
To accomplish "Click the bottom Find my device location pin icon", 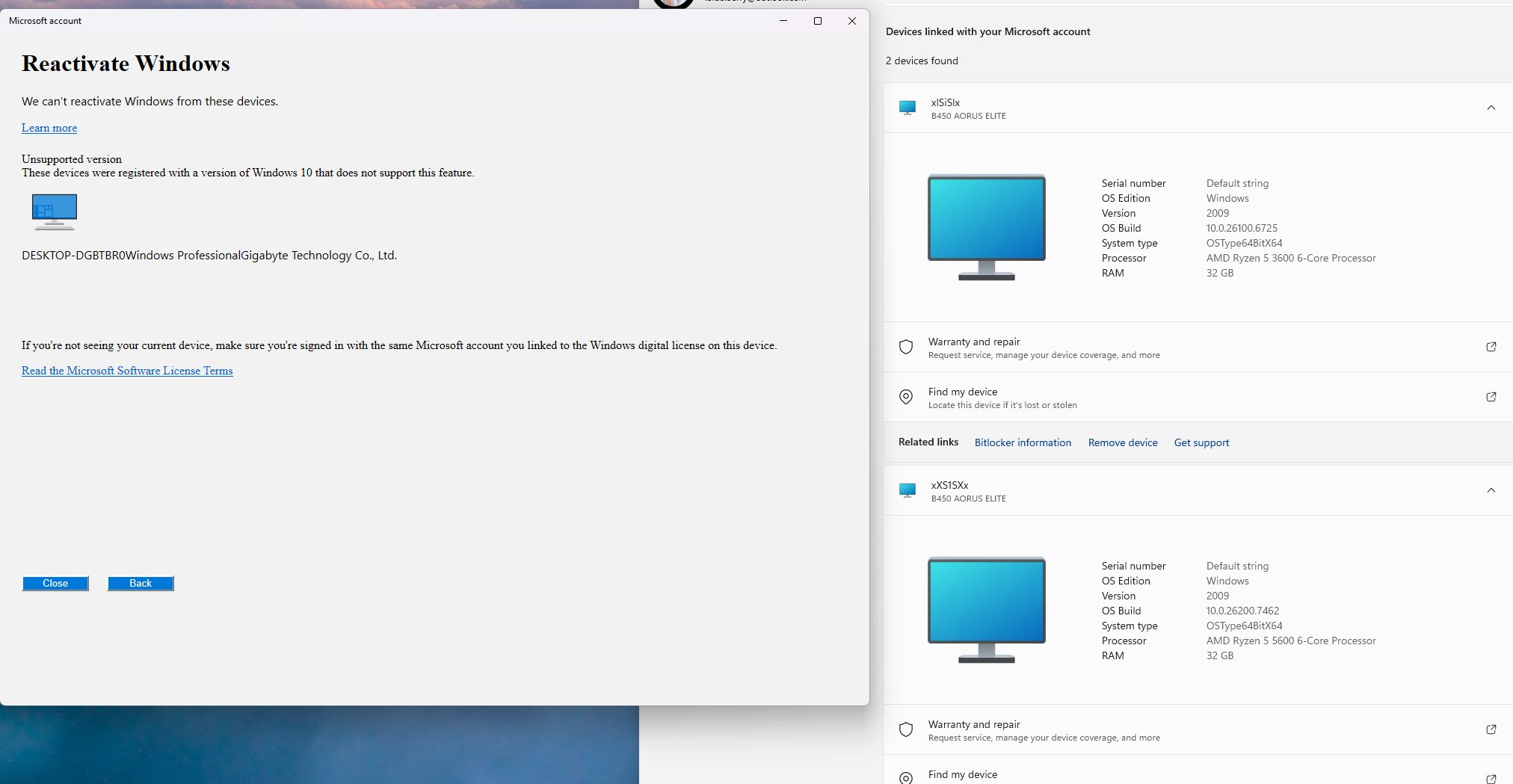I will pyautogui.click(x=906, y=778).
